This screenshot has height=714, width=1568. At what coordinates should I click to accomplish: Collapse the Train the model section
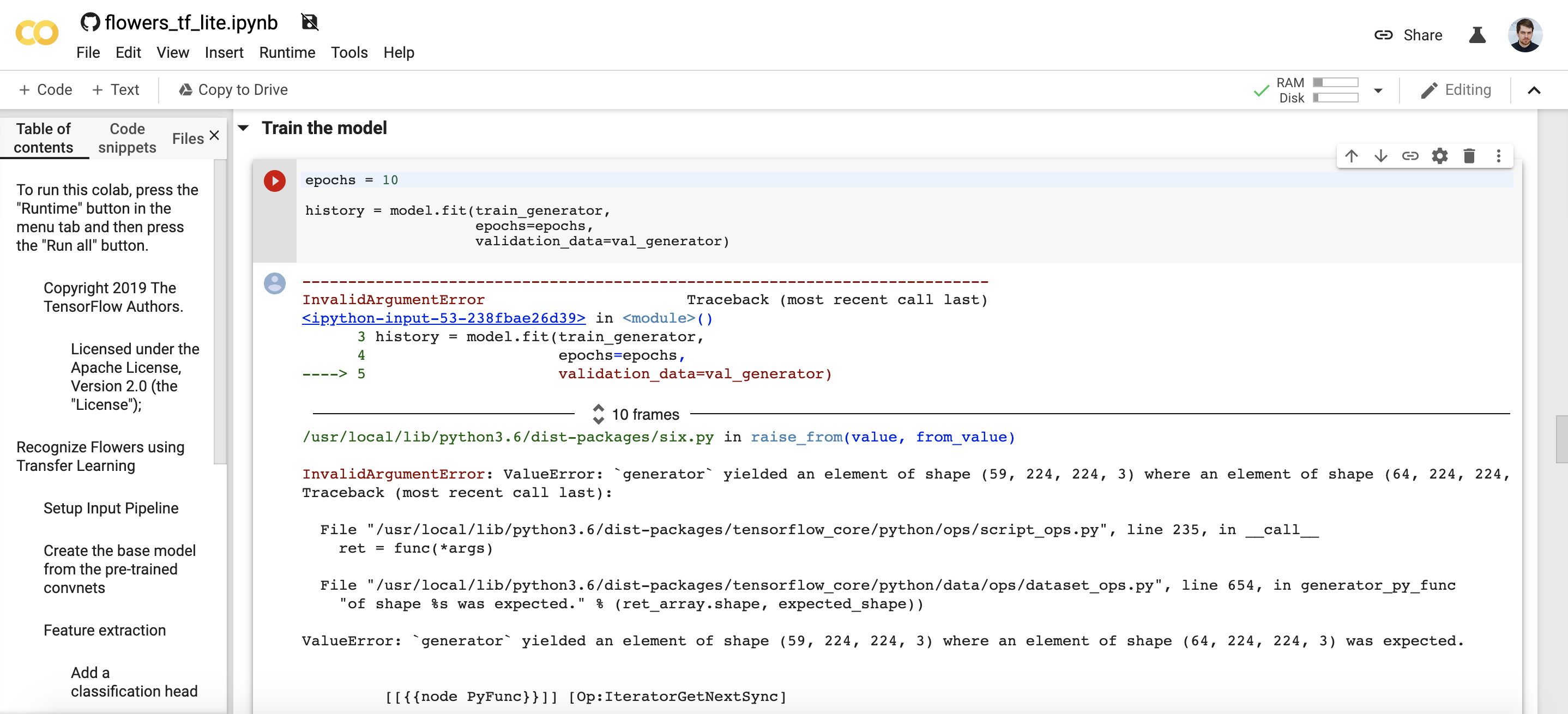point(244,128)
